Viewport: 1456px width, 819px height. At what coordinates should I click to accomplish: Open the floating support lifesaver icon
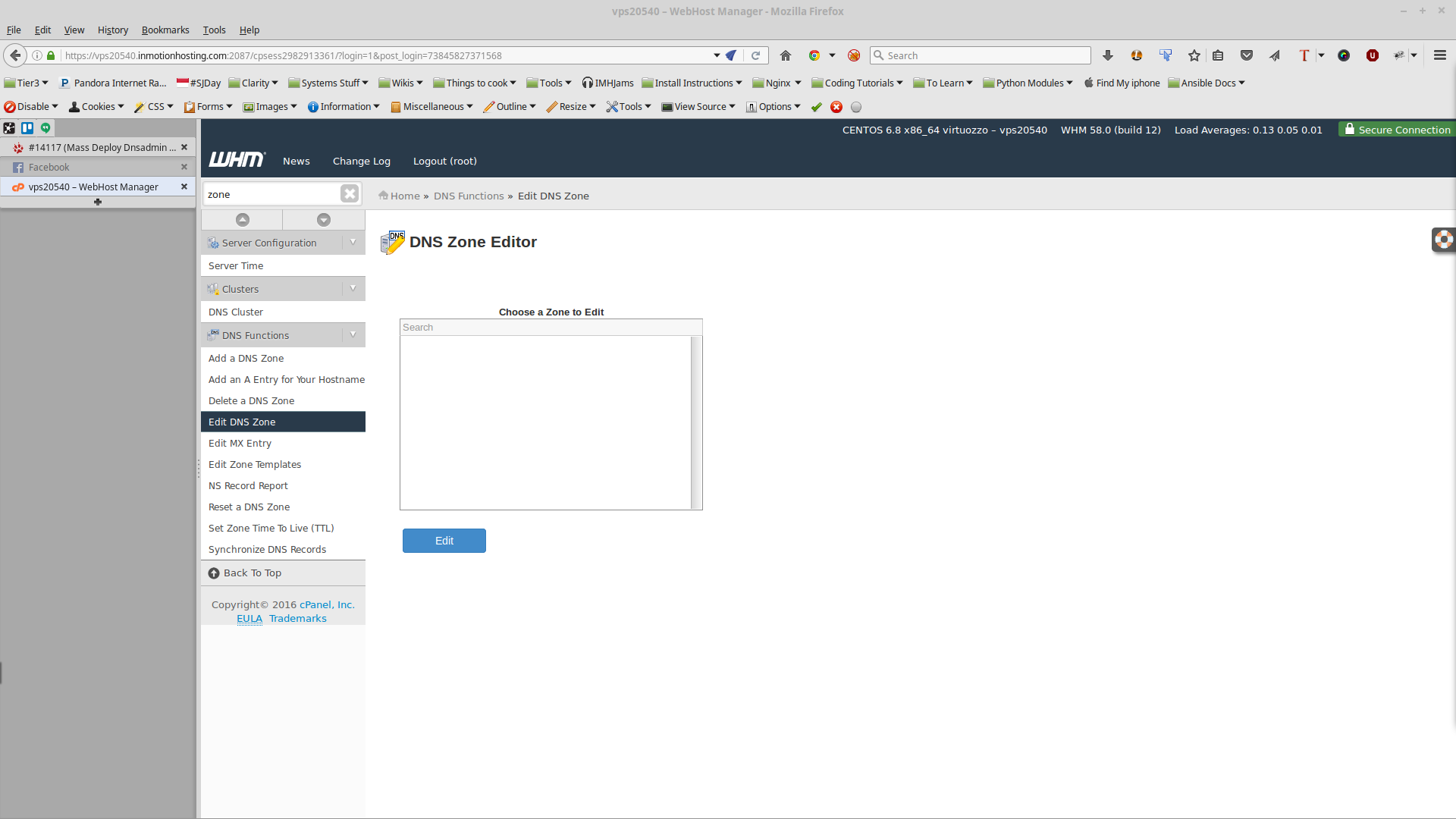click(x=1443, y=240)
